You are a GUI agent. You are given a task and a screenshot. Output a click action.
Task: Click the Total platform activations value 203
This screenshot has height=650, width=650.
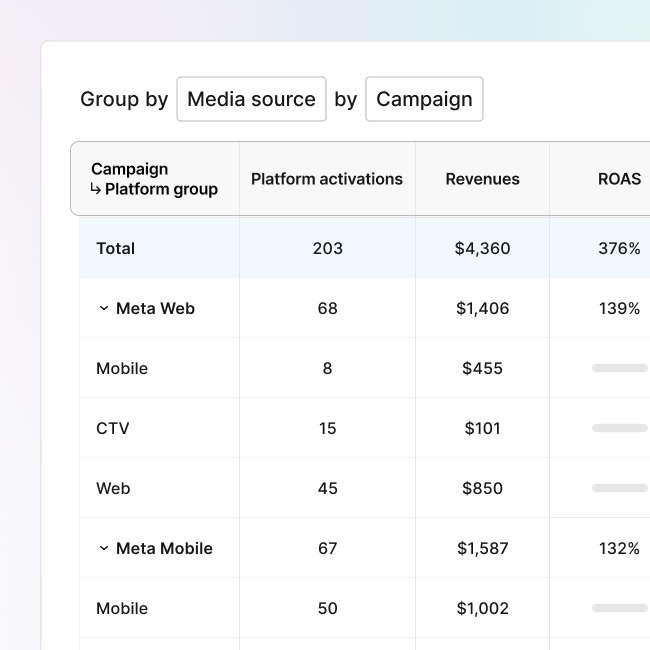coord(327,248)
